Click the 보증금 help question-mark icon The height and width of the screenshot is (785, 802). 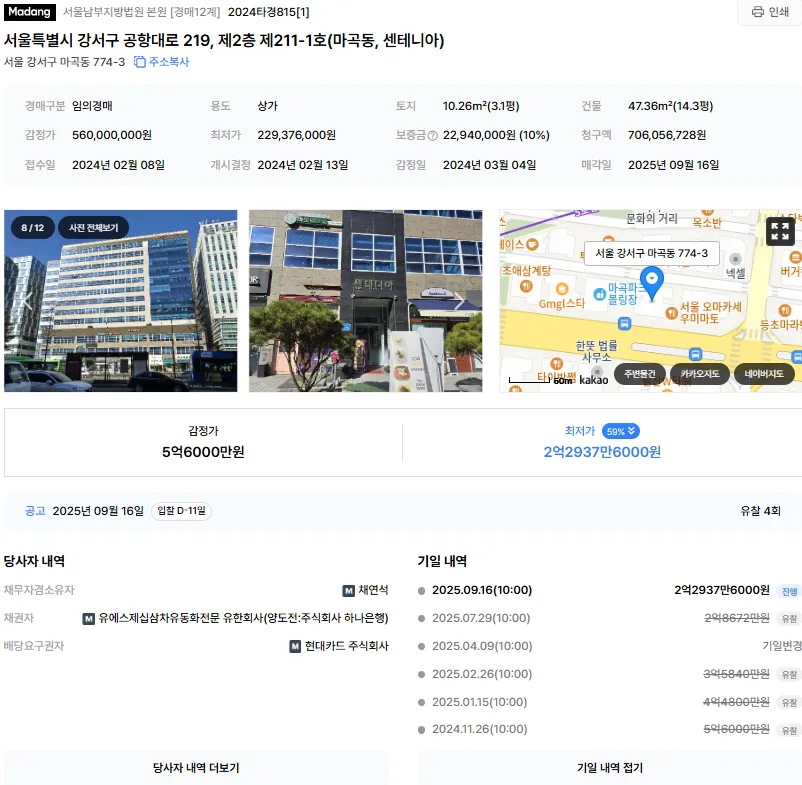pyautogui.click(x=432, y=136)
